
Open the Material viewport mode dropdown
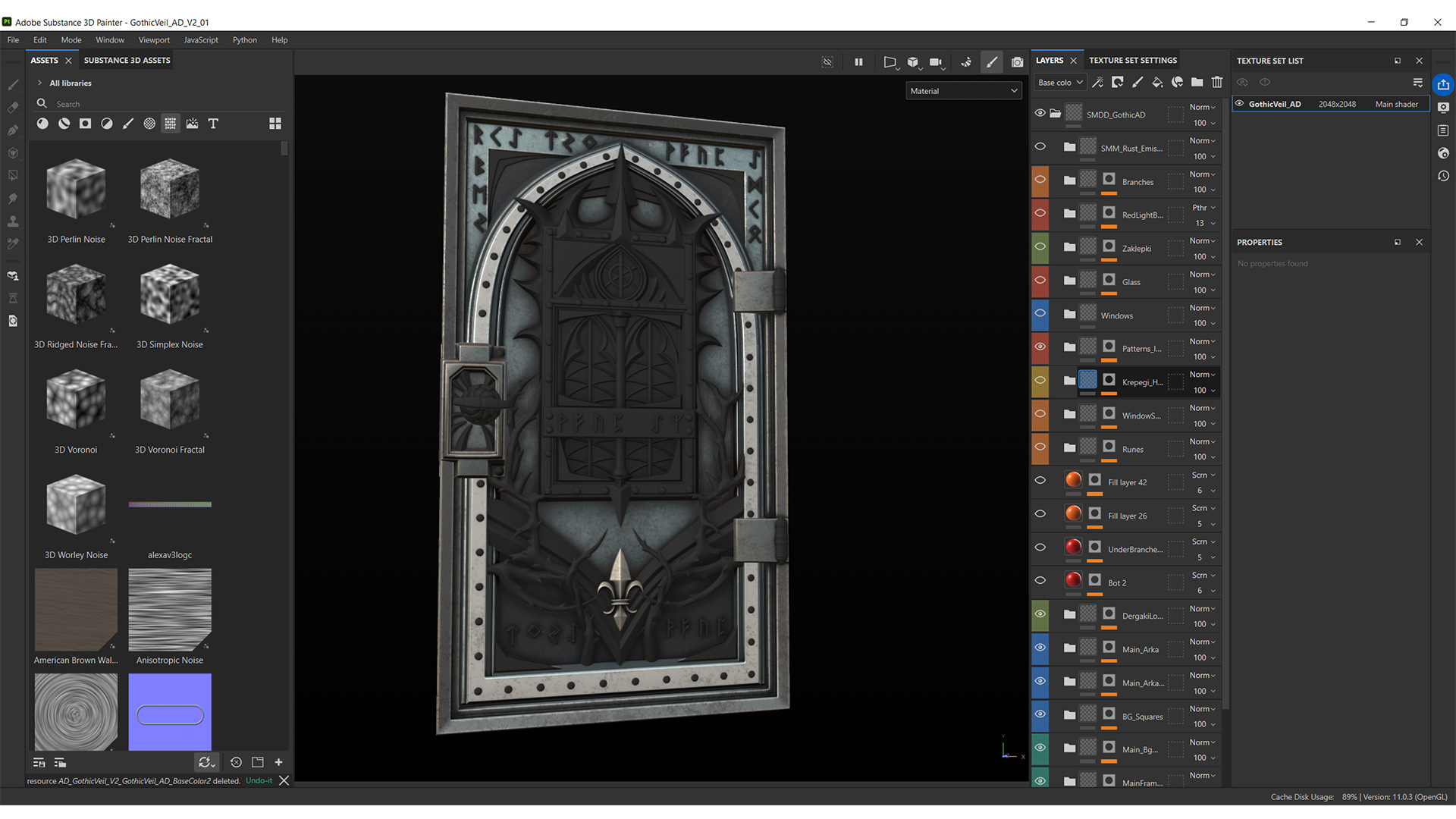click(x=963, y=91)
